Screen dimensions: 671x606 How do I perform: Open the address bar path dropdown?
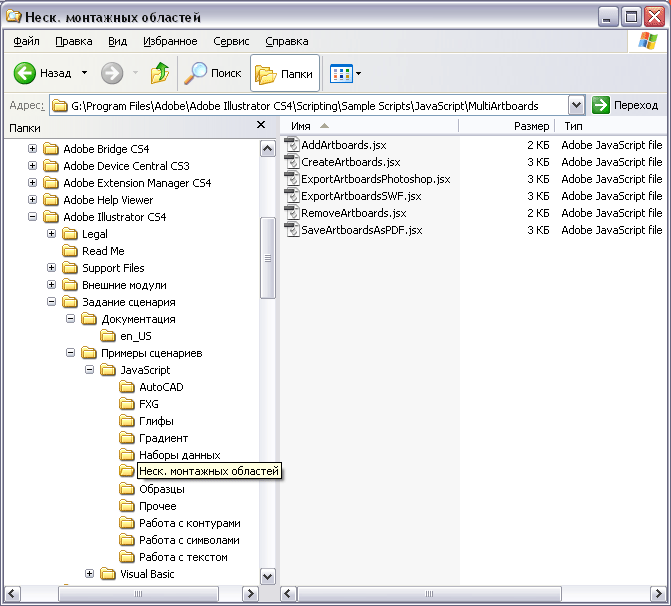(x=576, y=105)
